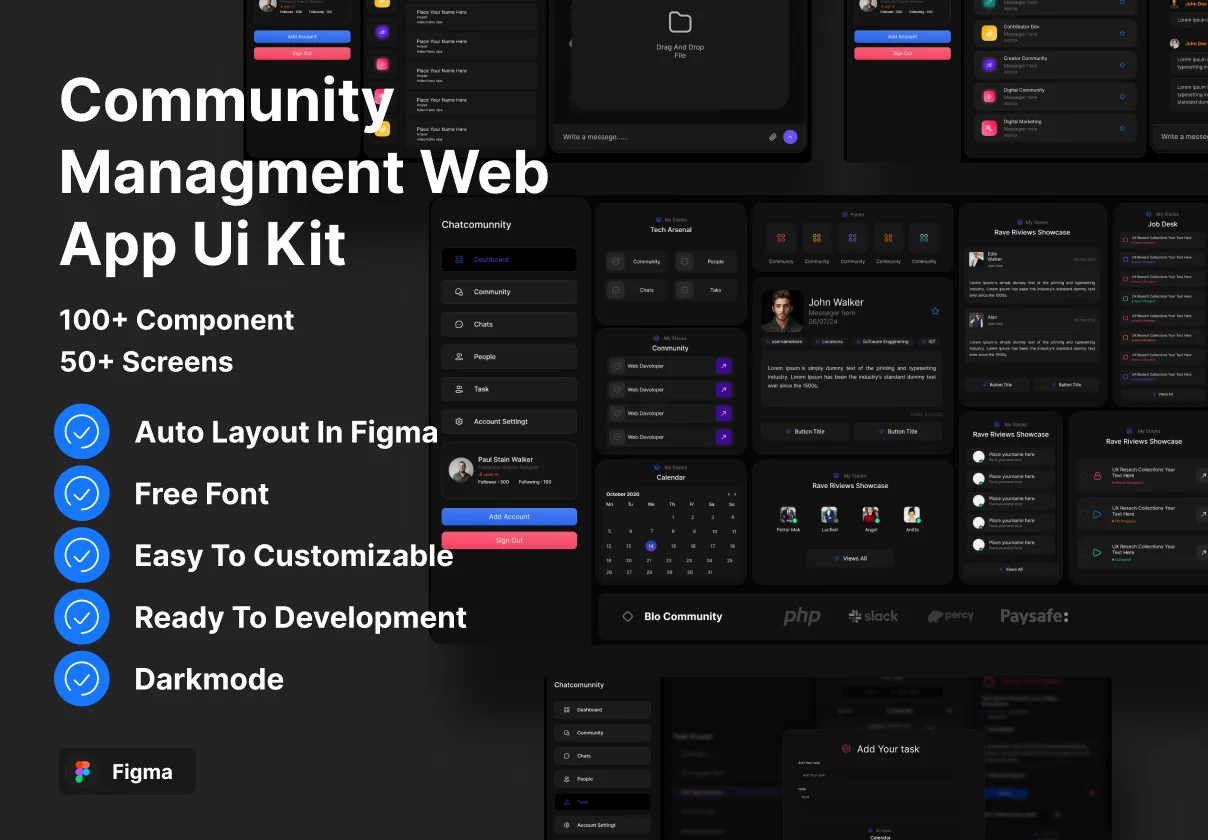Image resolution: width=1208 pixels, height=840 pixels.
Task: Tick the green checkbox in Job Desk list
Action: [x=1125, y=298]
